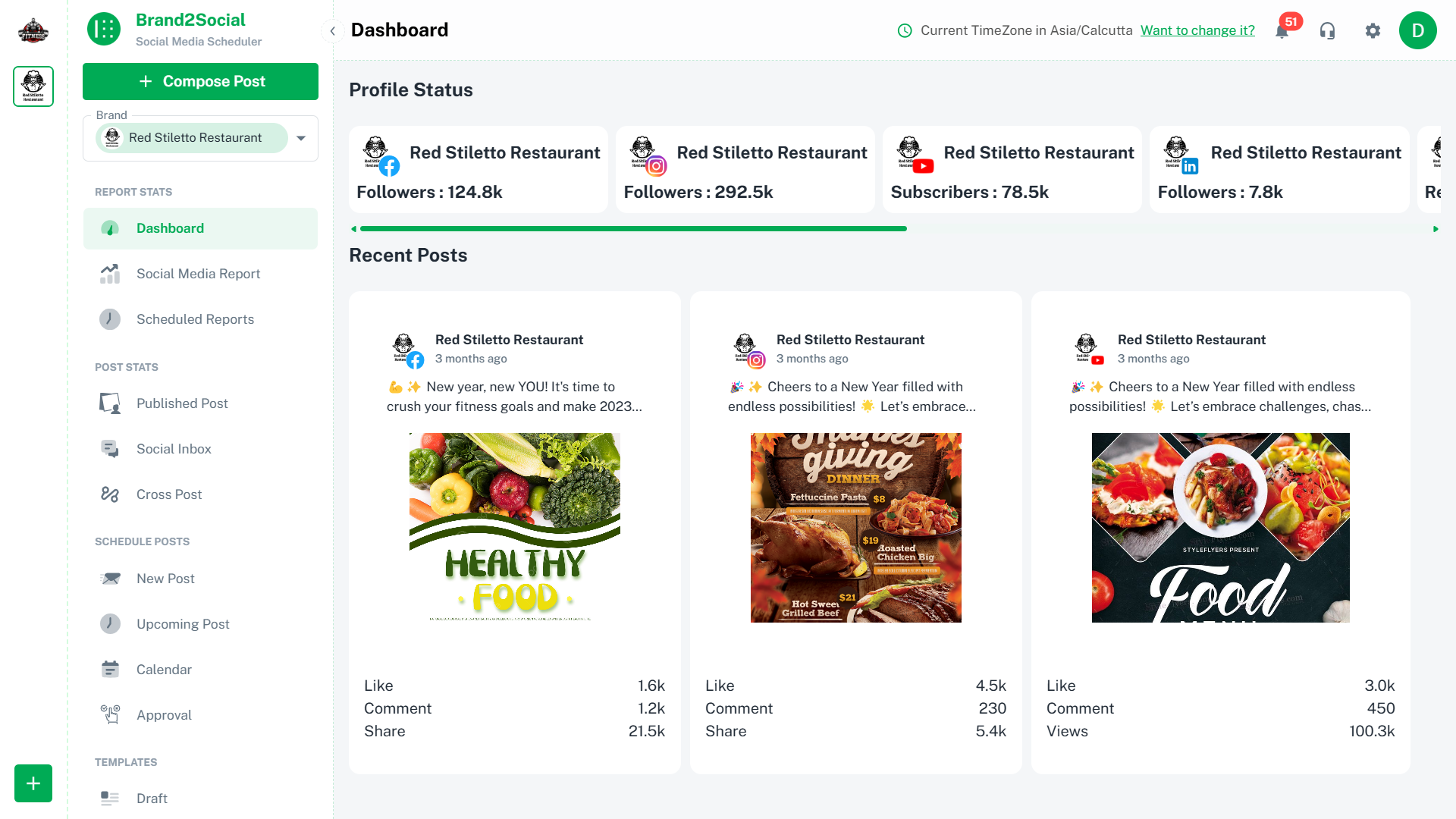
Task: Open the notifications bell icon
Action: pyautogui.click(x=1282, y=31)
